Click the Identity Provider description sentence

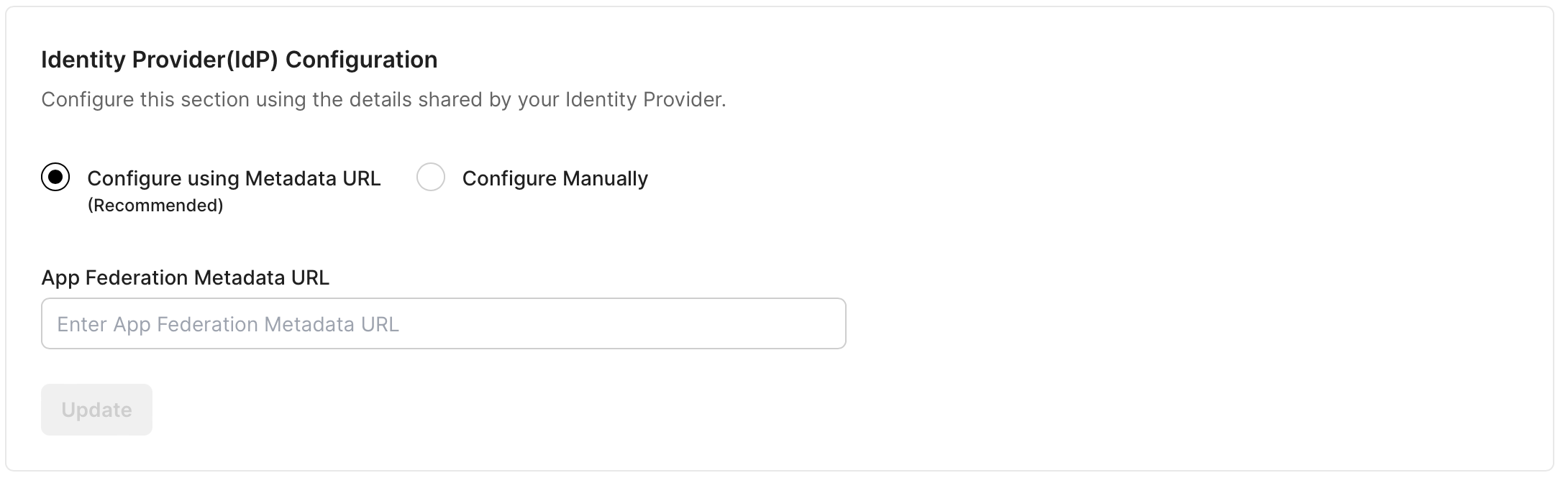coord(385,100)
